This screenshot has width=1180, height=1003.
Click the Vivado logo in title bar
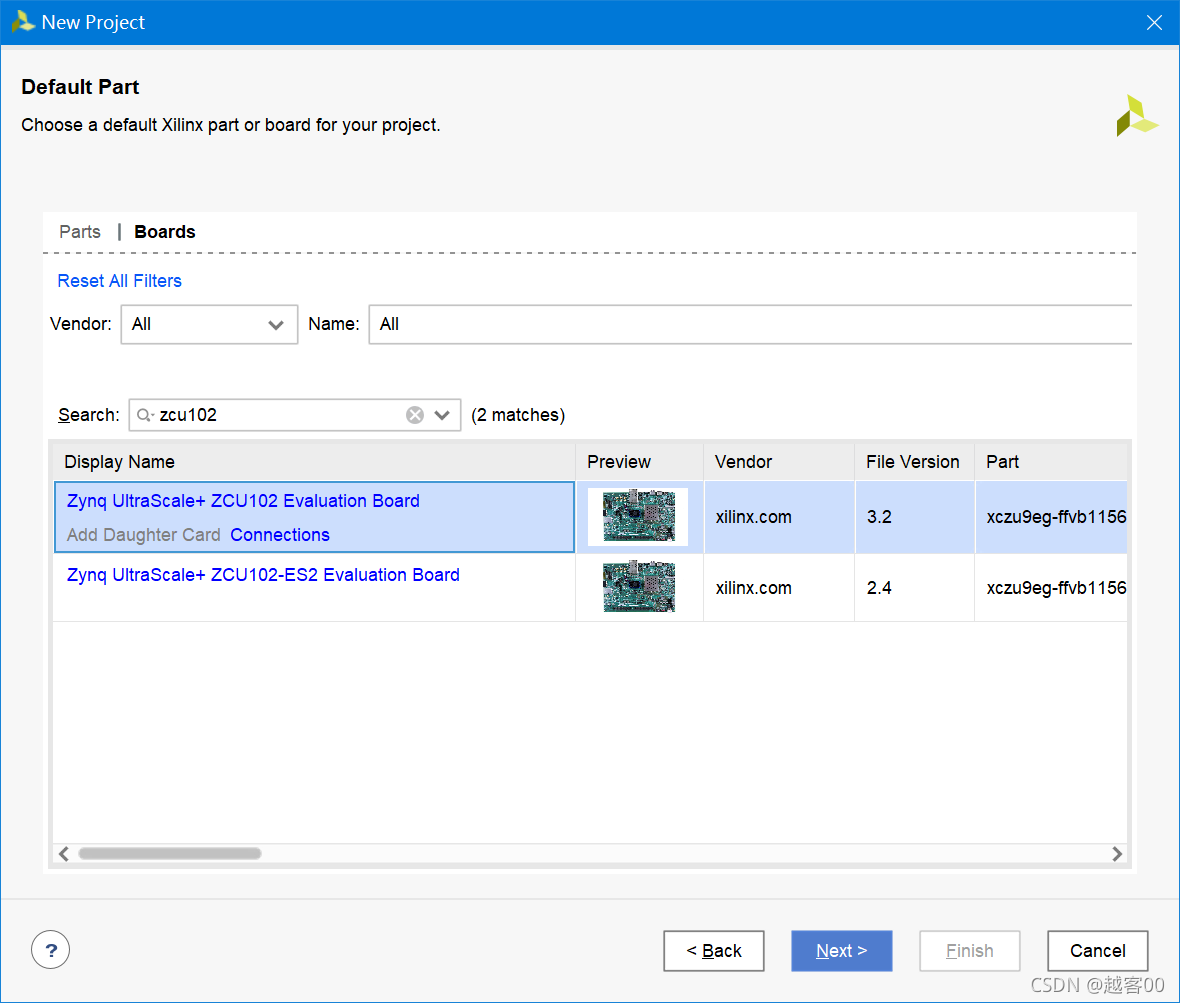pyautogui.click(x=23, y=22)
